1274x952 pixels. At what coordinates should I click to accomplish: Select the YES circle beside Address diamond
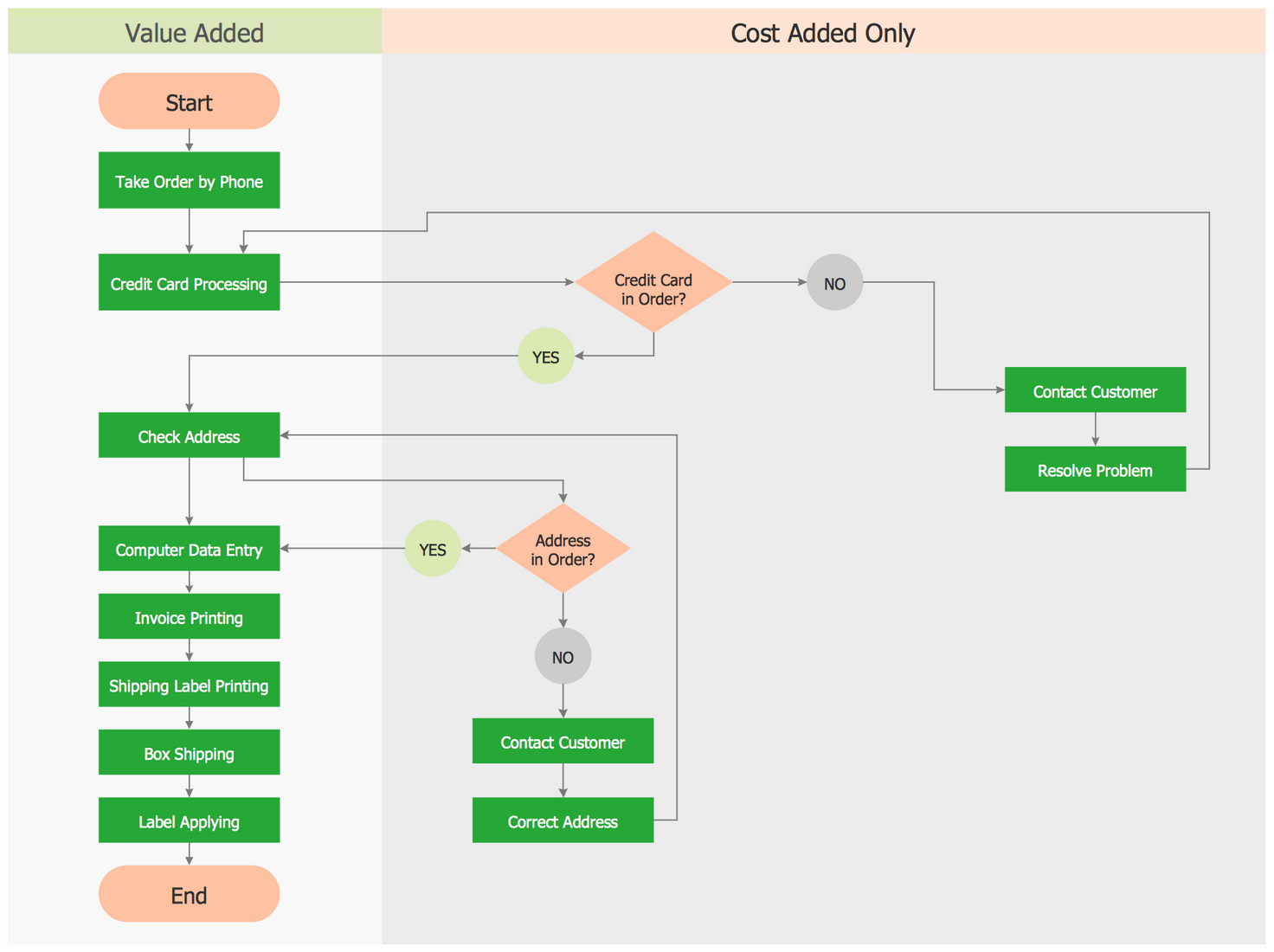(432, 549)
